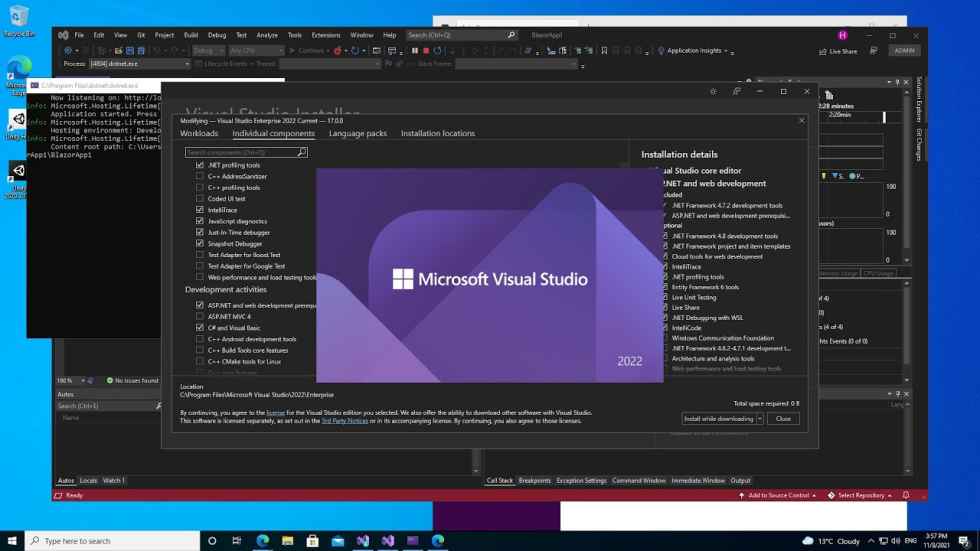Switch to the Language packs tab
The width and height of the screenshot is (980, 551).
click(358, 133)
